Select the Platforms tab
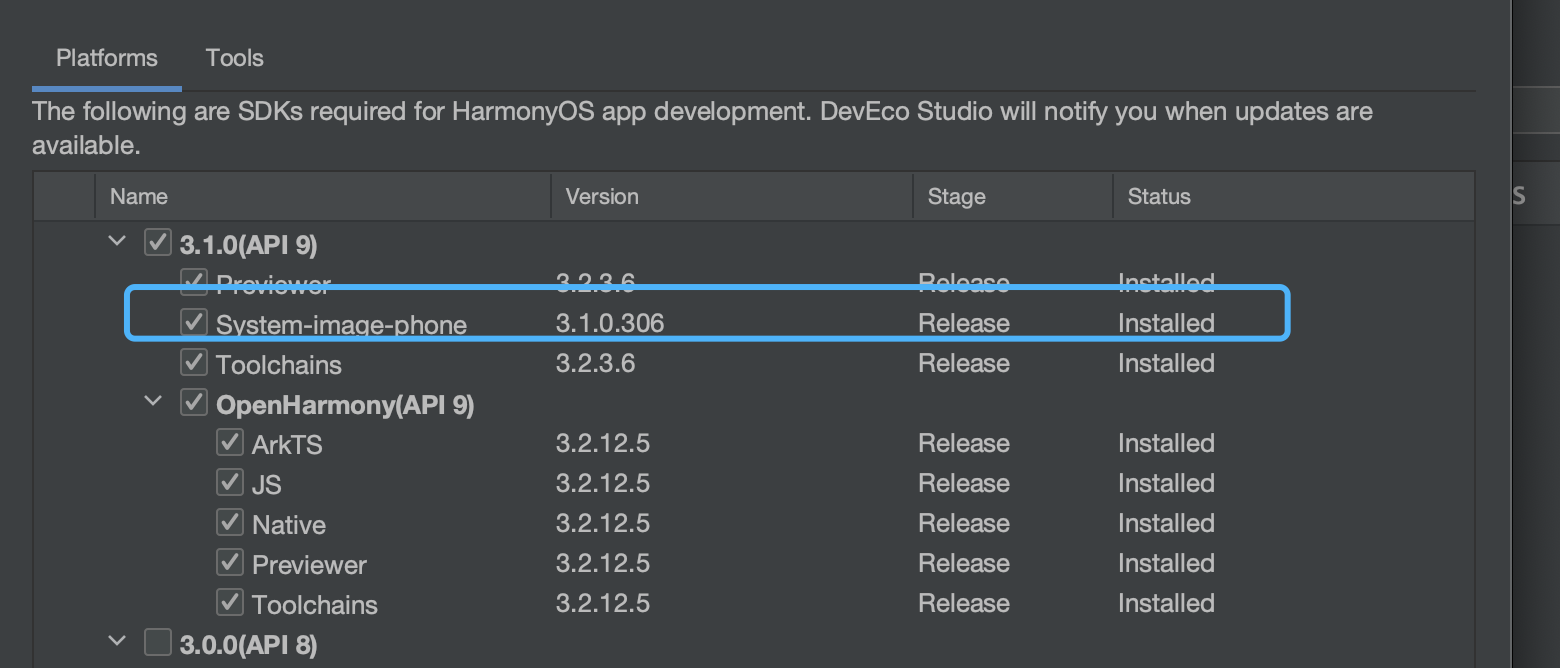1560x668 pixels. click(106, 58)
